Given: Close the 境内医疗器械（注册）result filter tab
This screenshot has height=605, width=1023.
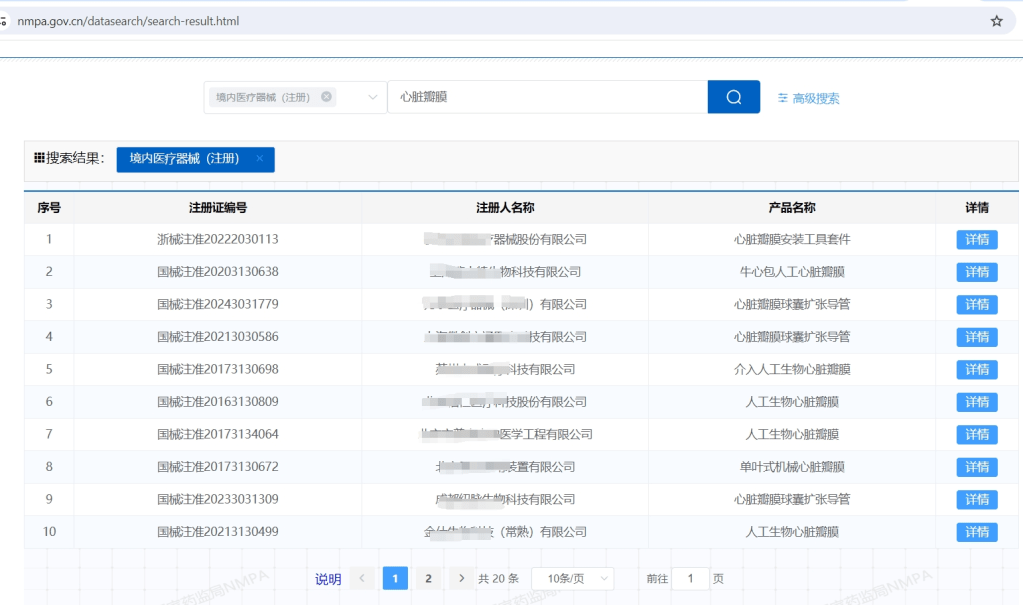Looking at the screenshot, I should [x=260, y=159].
